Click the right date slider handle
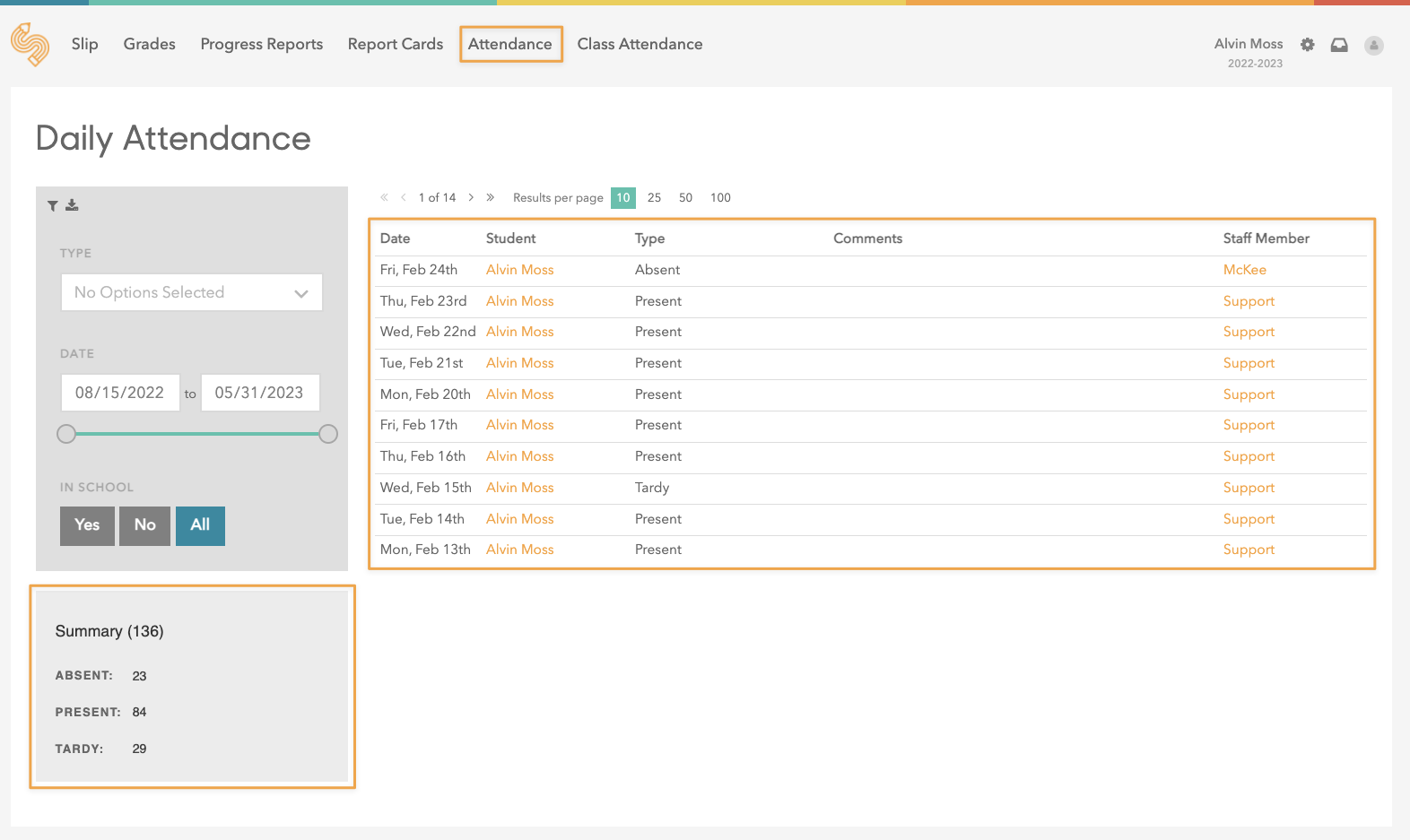This screenshot has width=1410, height=840. pyautogui.click(x=328, y=434)
